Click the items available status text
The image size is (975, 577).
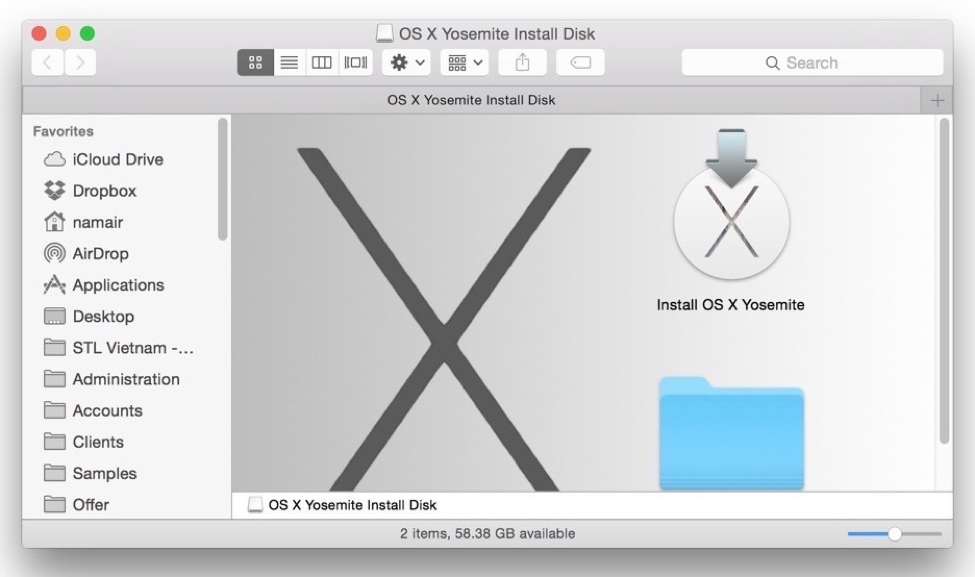point(488,533)
